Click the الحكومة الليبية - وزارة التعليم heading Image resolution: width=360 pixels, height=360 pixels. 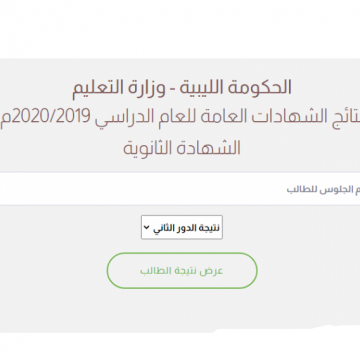coord(182,89)
